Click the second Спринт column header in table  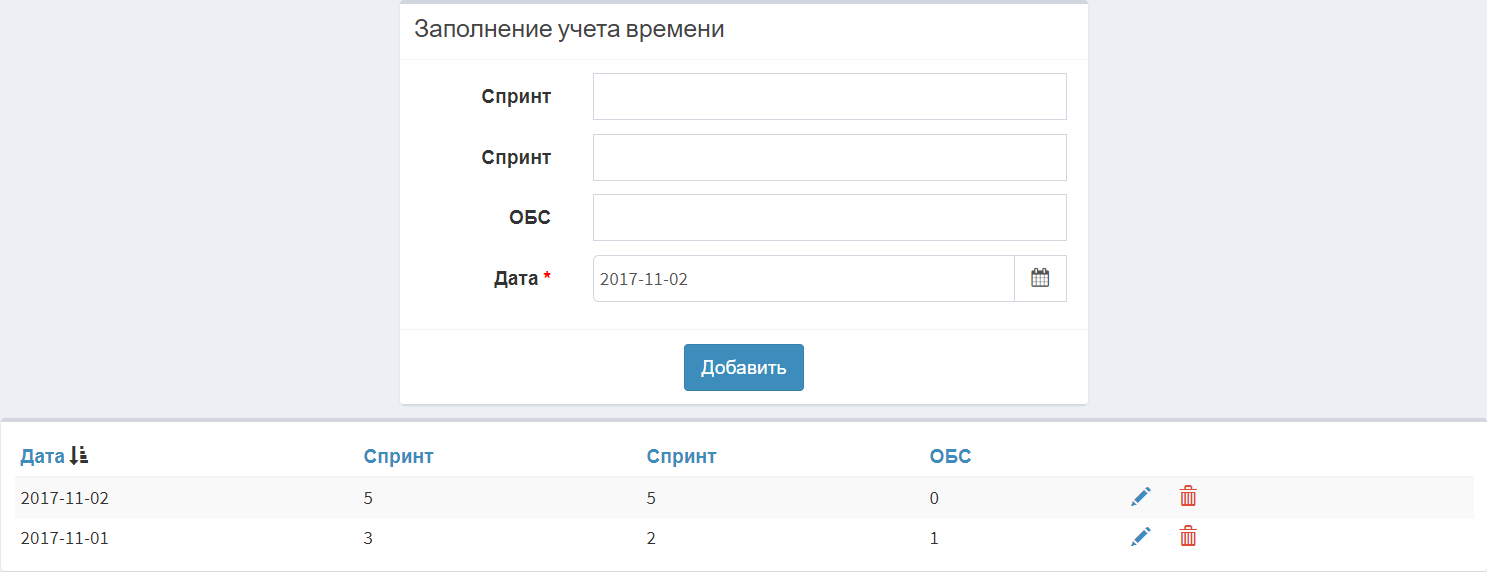tap(681, 457)
